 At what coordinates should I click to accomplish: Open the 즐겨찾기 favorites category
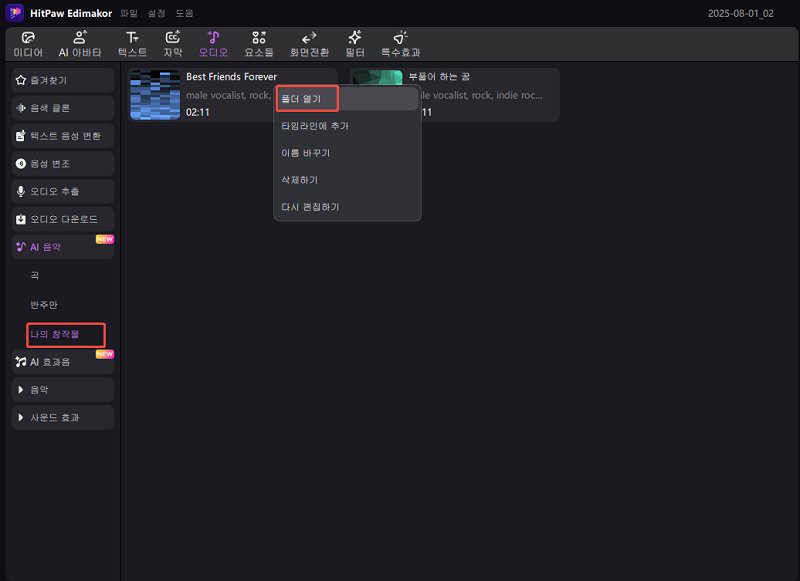[63, 80]
